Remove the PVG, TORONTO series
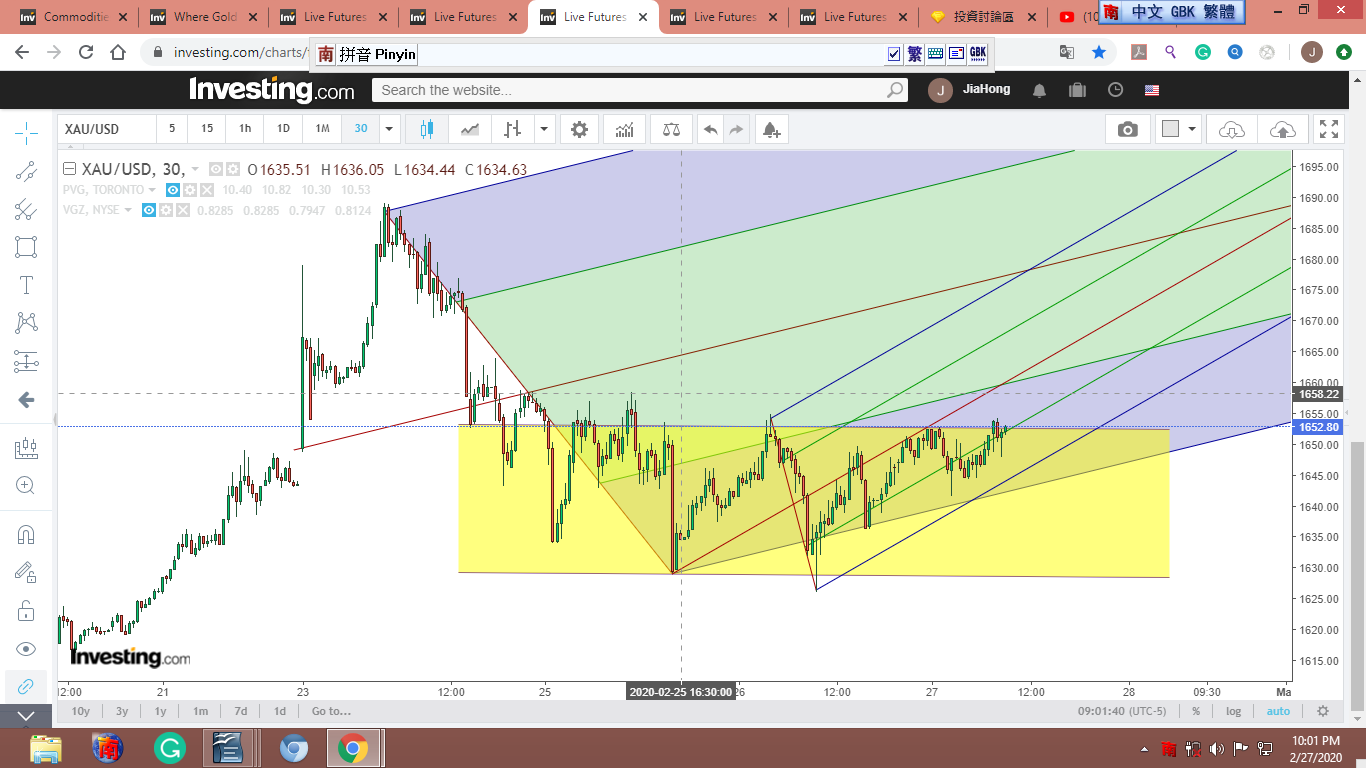Image resolution: width=1366 pixels, height=768 pixels. pyautogui.click(x=207, y=190)
